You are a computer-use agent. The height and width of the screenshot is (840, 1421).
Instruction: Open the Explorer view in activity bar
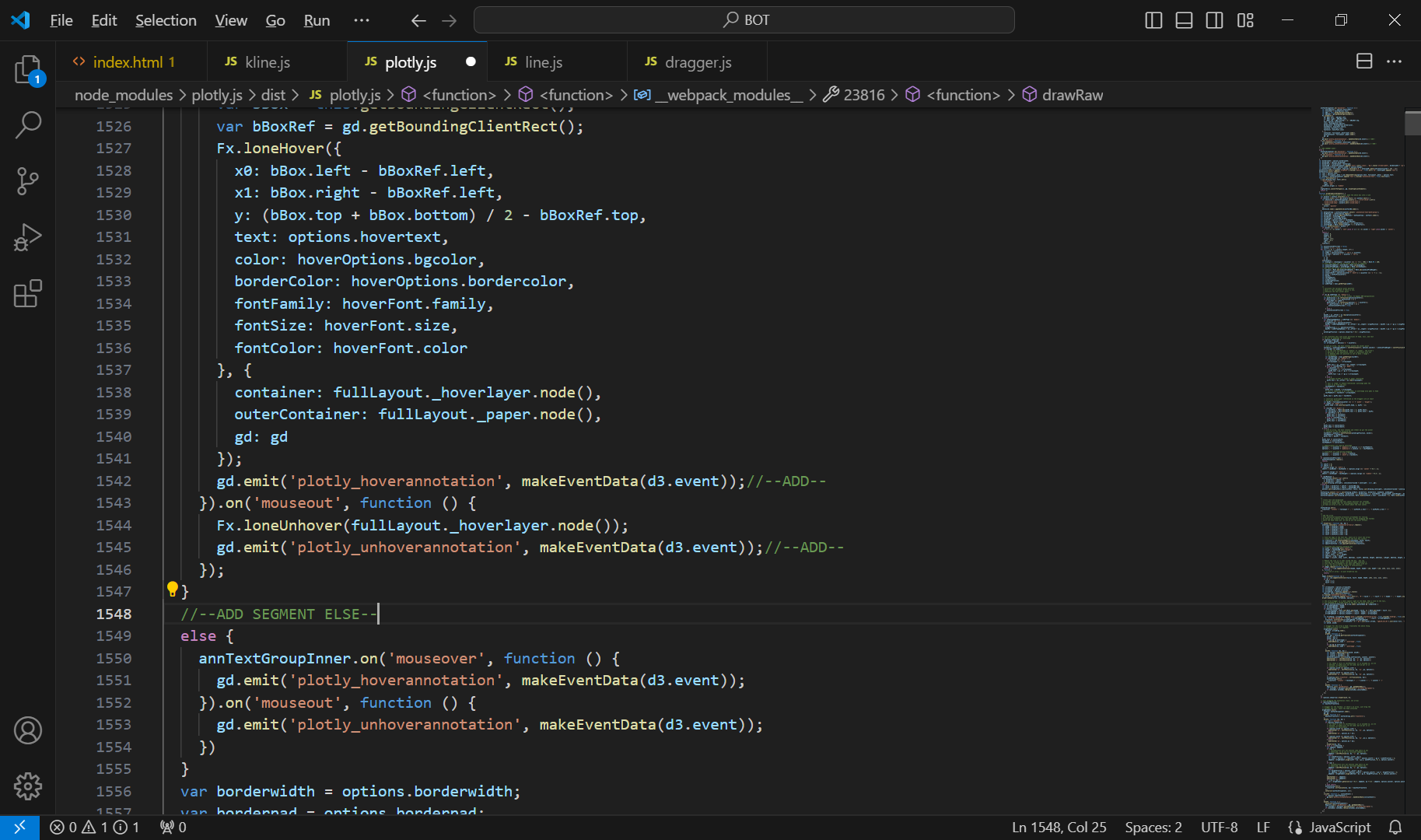[28, 70]
